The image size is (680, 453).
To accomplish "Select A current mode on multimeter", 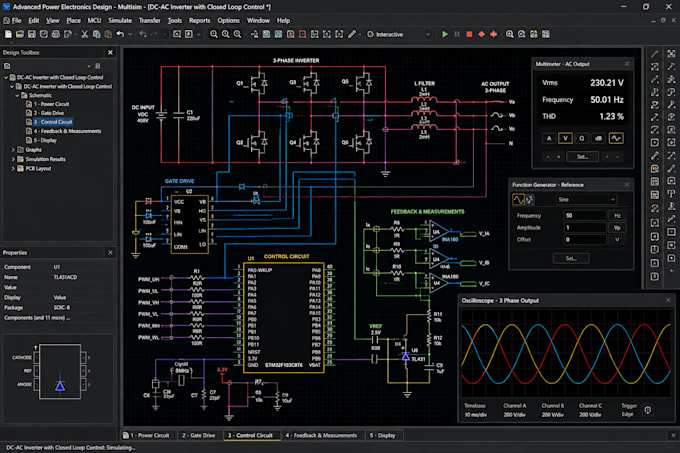I will [x=549, y=138].
